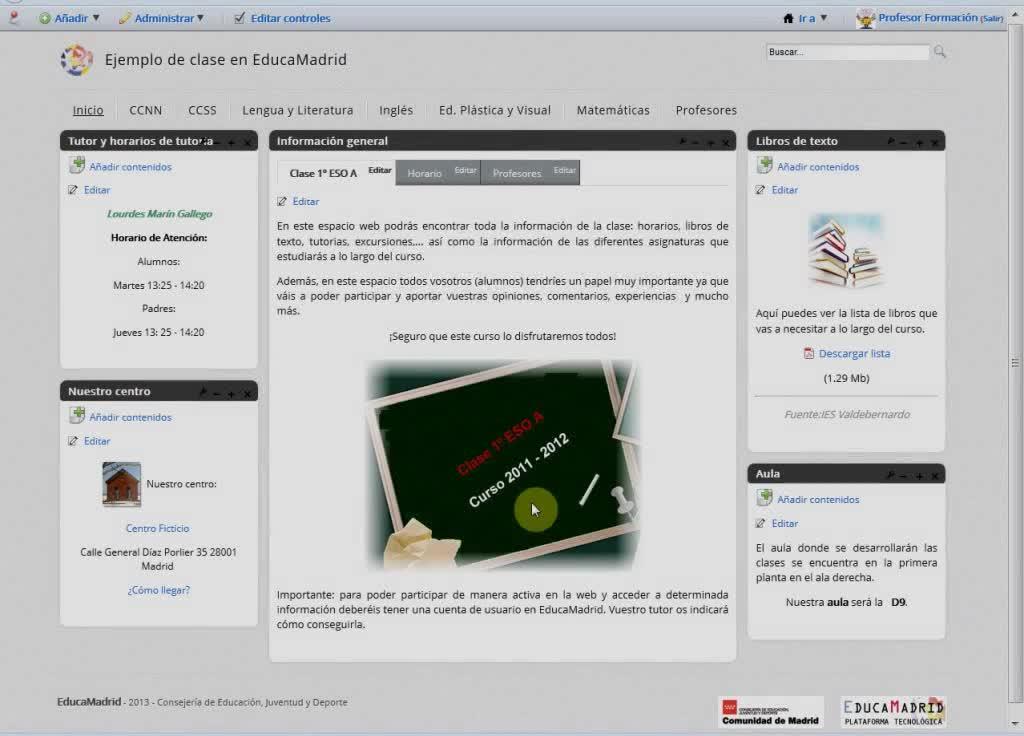Viewport: 1024px width, 736px height.
Task: Open options wrench of Información general panel
Action: click(x=682, y=141)
